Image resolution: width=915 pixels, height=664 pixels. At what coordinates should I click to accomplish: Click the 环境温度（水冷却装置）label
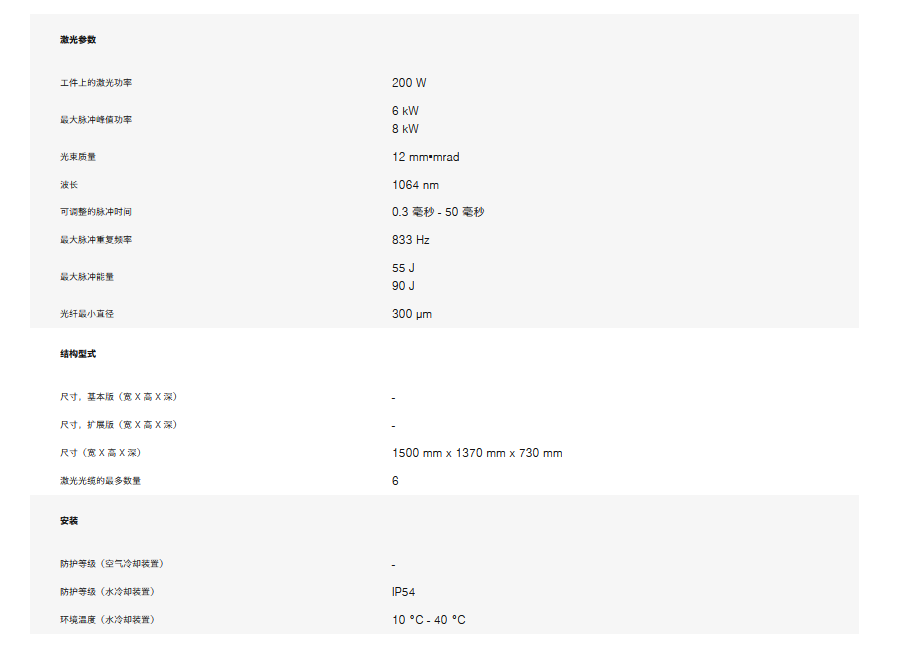pyautogui.click(x=107, y=620)
